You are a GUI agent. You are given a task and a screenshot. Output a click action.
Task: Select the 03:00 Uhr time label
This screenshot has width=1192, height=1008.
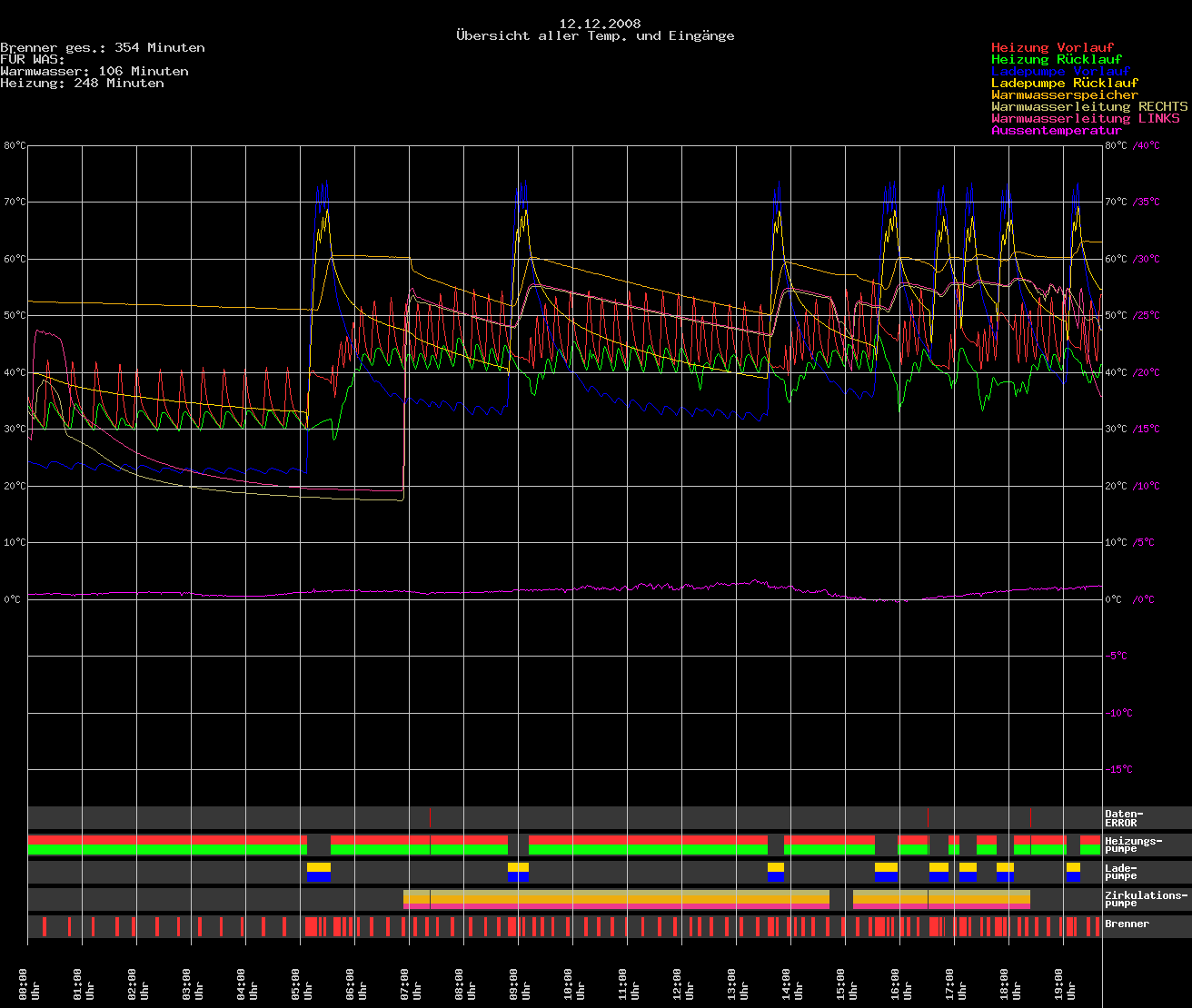(193, 983)
